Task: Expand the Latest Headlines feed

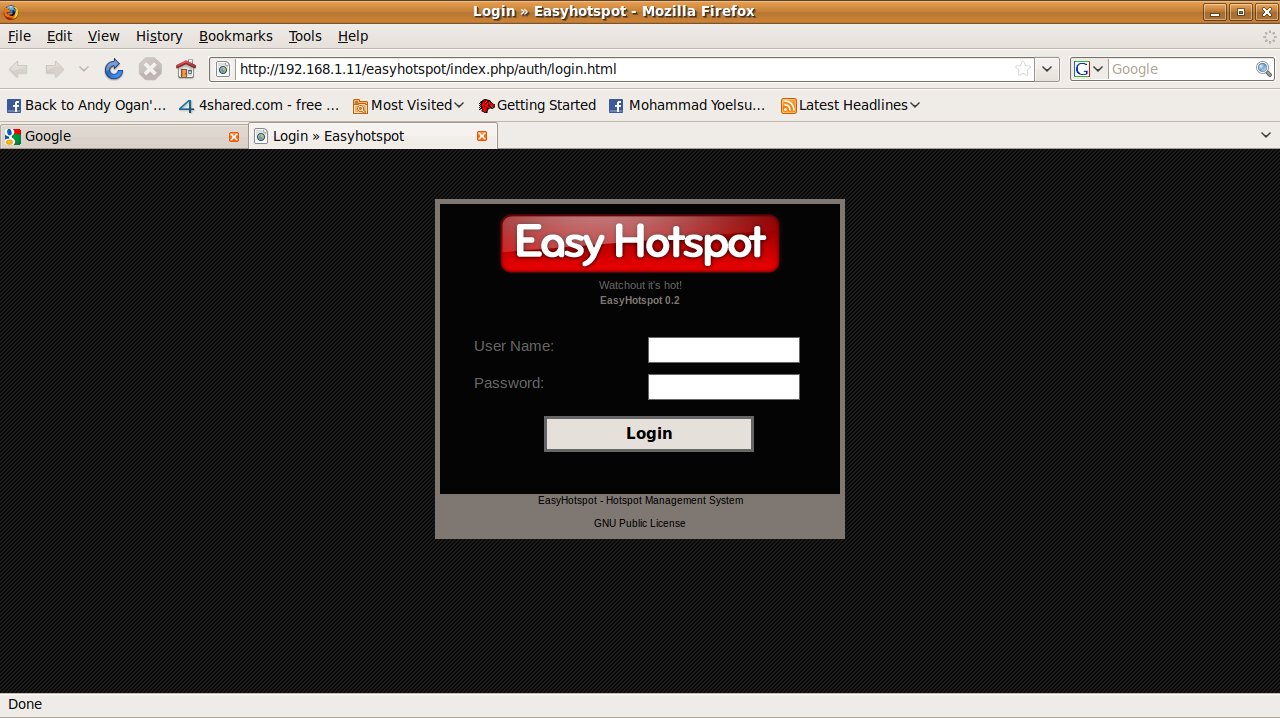Action: 850,105
